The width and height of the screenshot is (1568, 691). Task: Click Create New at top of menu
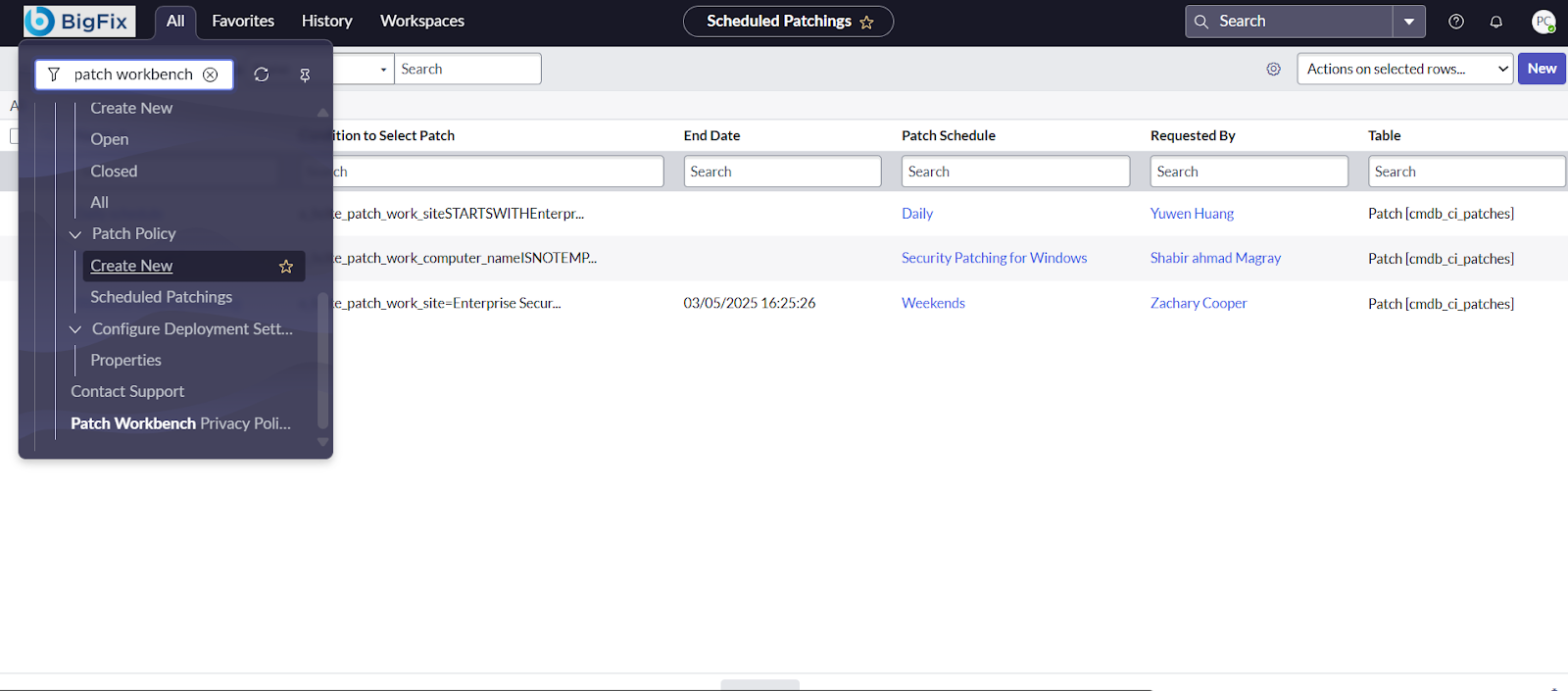(x=131, y=108)
